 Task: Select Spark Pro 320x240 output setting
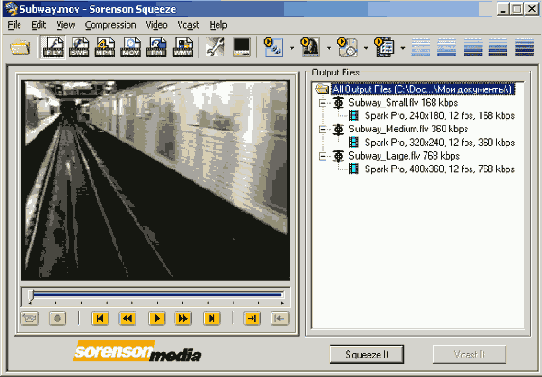coord(440,142)
